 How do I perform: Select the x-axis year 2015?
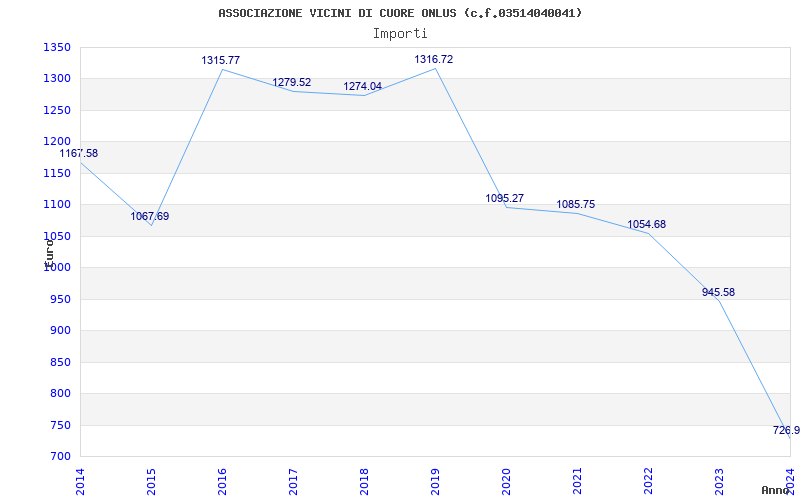[151, 481]
